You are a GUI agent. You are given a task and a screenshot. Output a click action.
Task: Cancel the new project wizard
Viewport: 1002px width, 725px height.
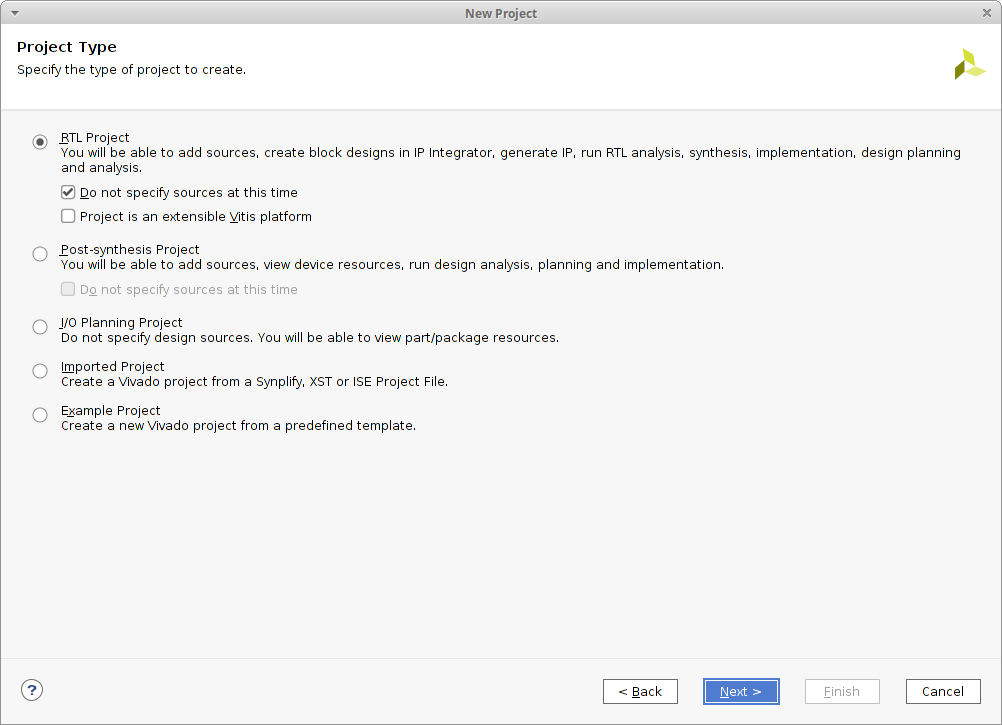coord(943,691)
